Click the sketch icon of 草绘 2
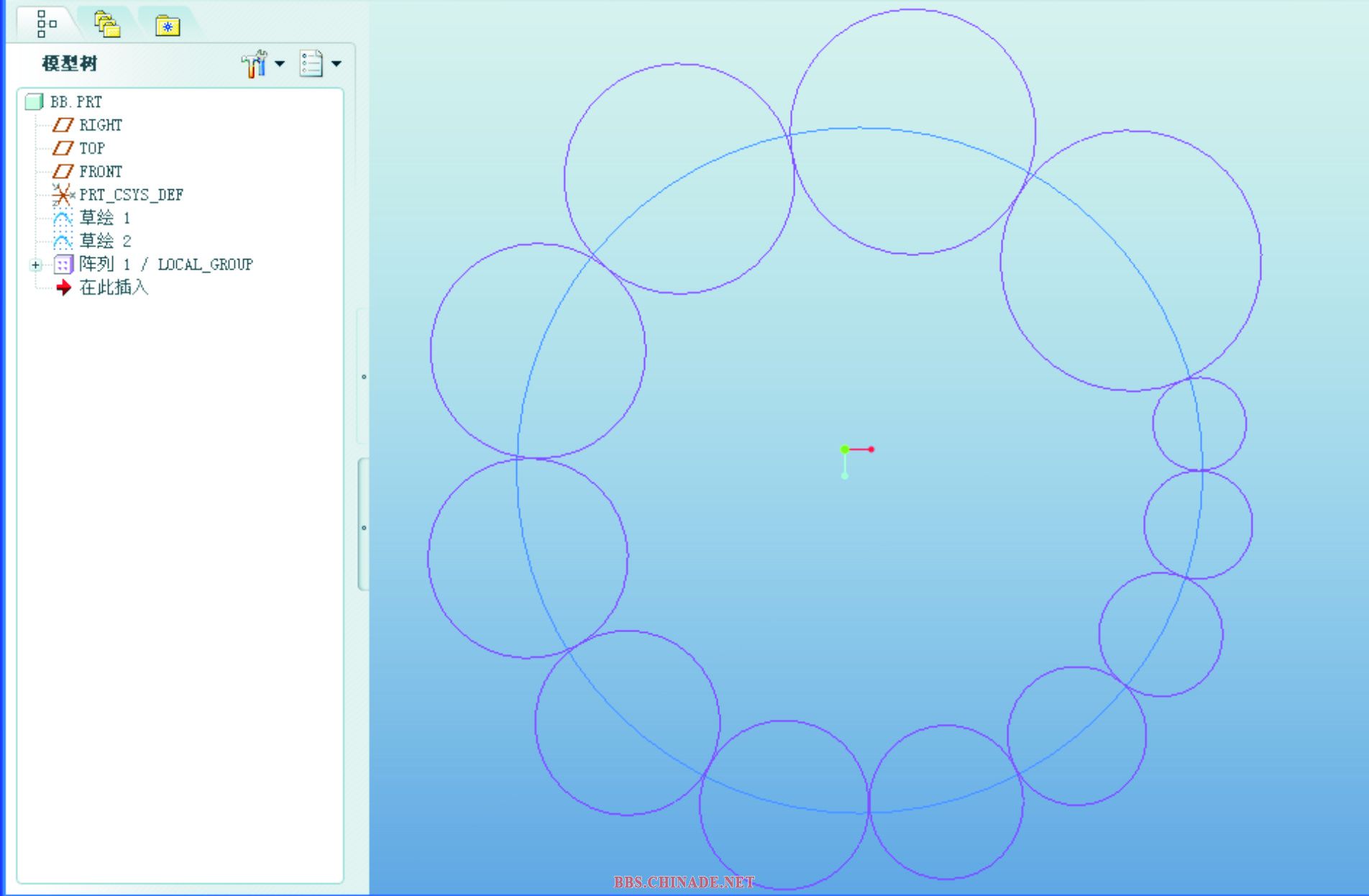The image size is (1369, 896). 63,241
